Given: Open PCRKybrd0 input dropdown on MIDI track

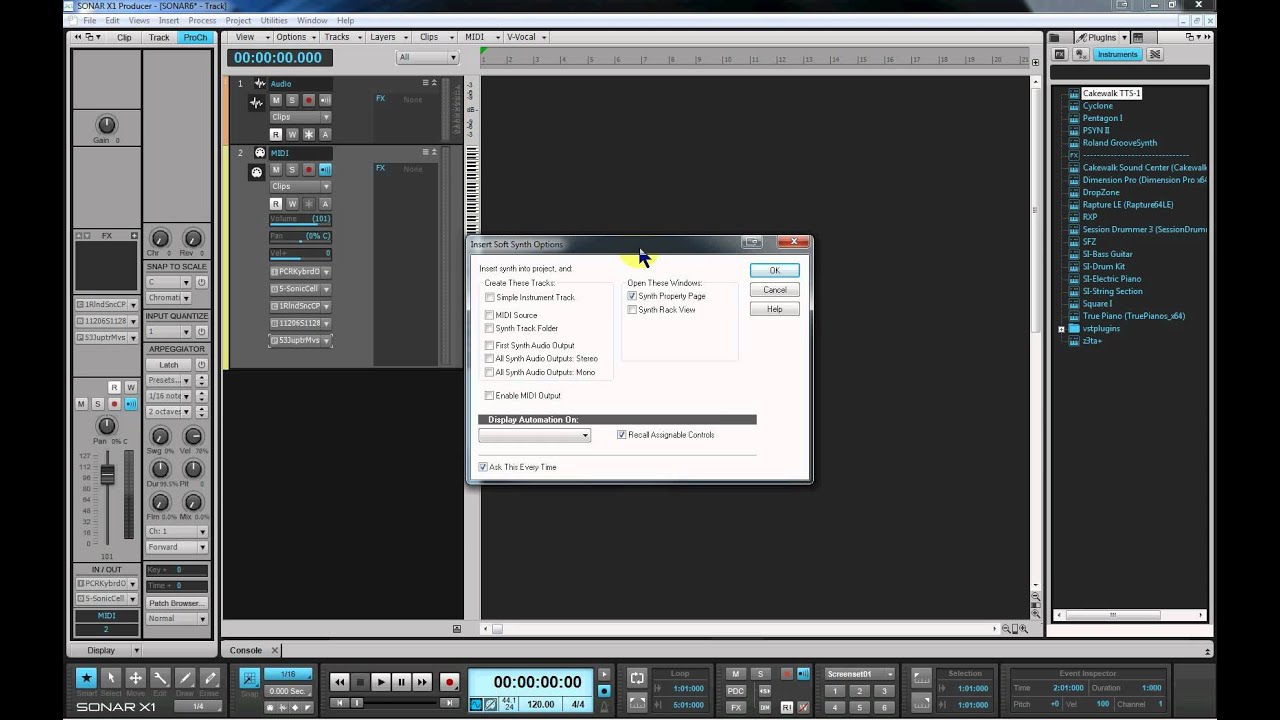Looking at the screenshot, I should coord(300,271).
